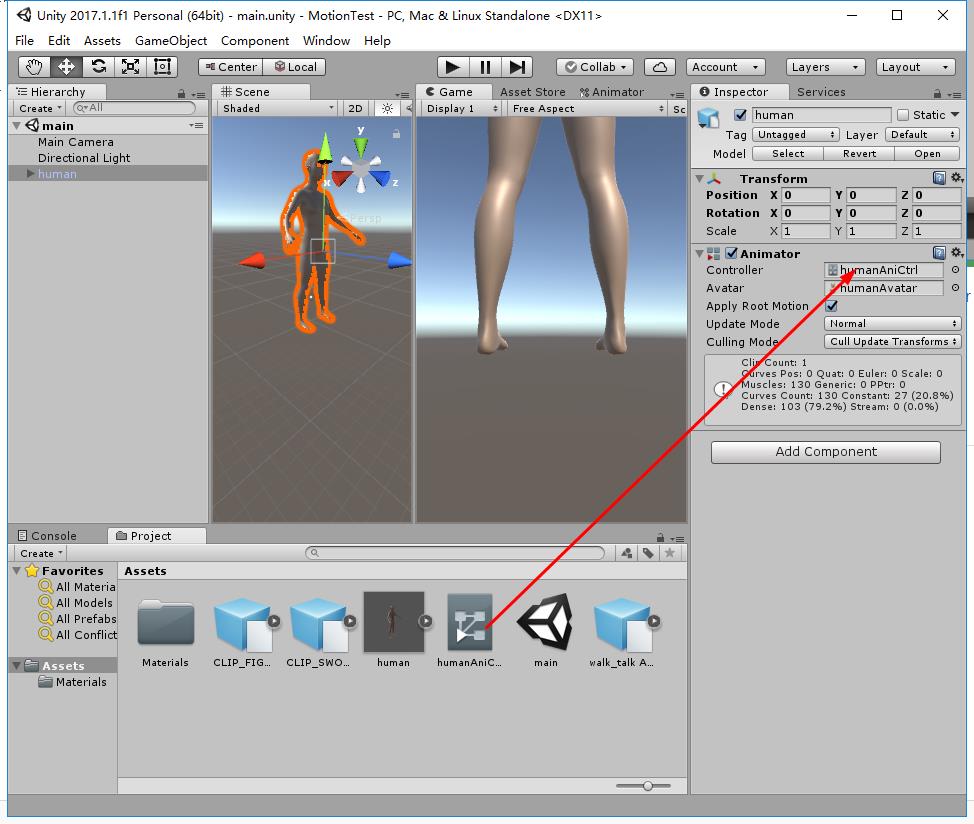The image size is (974, 824).
Task: Open Animator component gear settings
Action: coord(957,253)
